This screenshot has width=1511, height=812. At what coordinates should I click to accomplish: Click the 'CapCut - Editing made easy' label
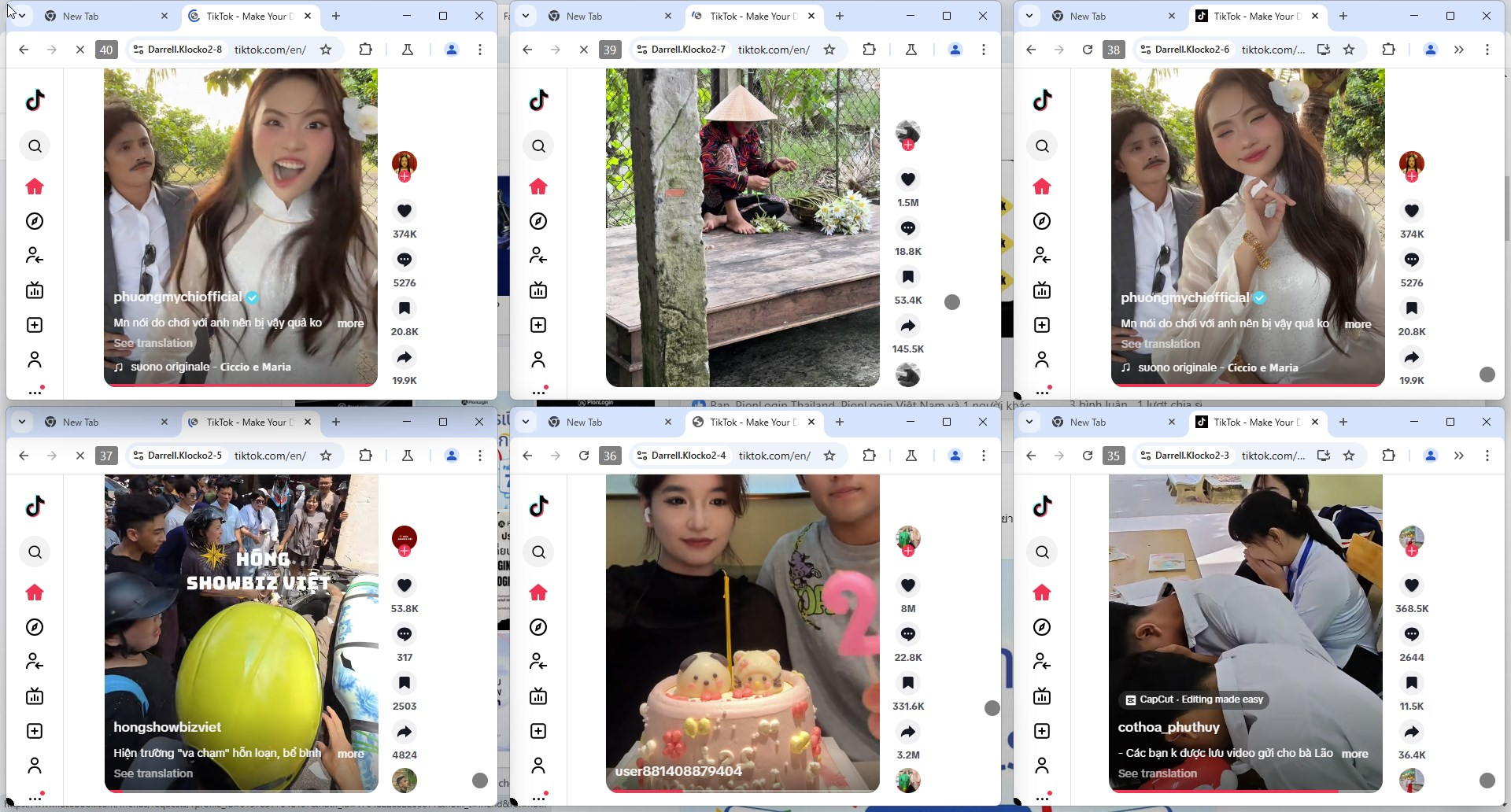pyautogui.click(x=1194, y=699)
